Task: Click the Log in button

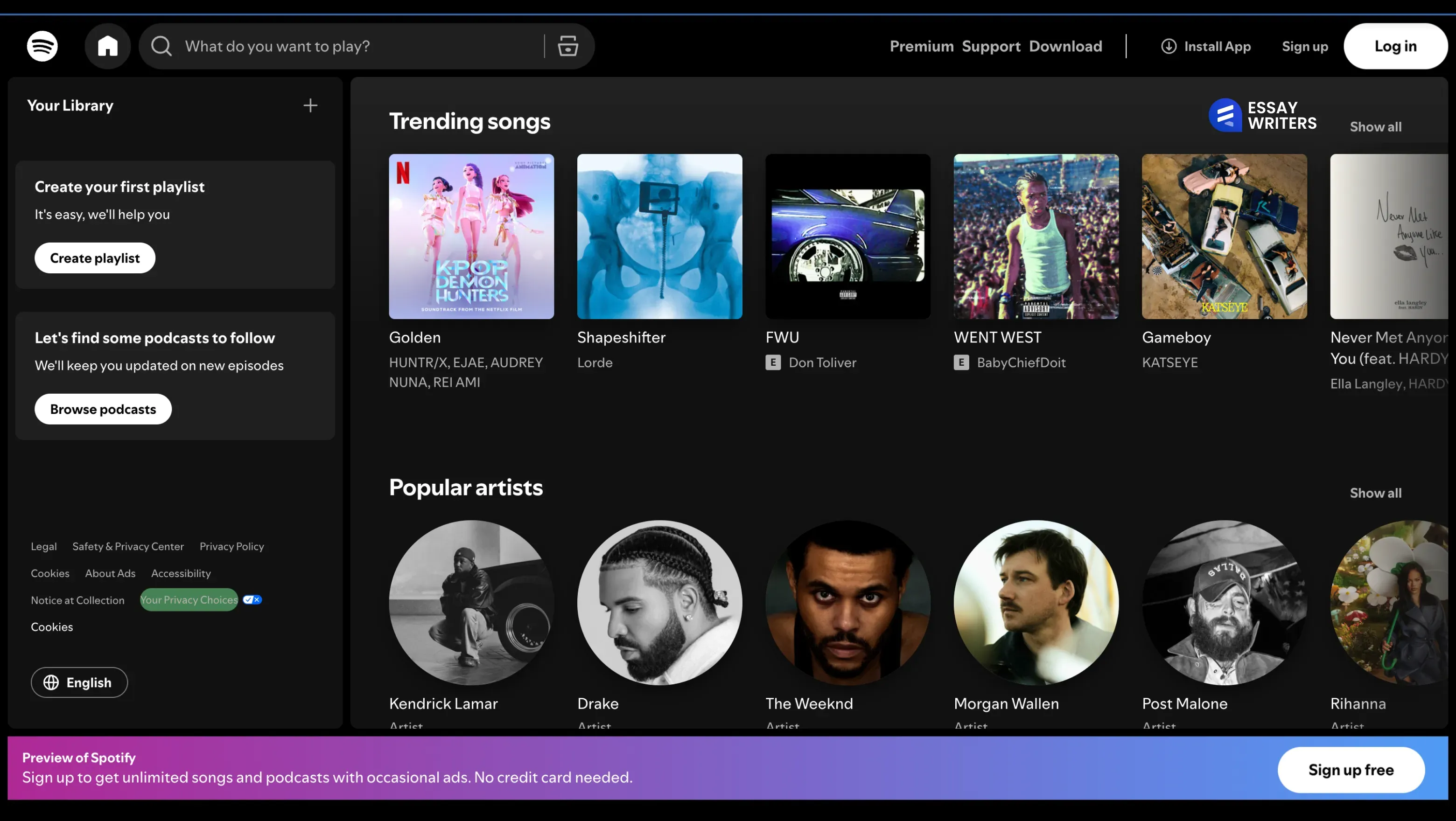Action: (x=1395, y=46)
